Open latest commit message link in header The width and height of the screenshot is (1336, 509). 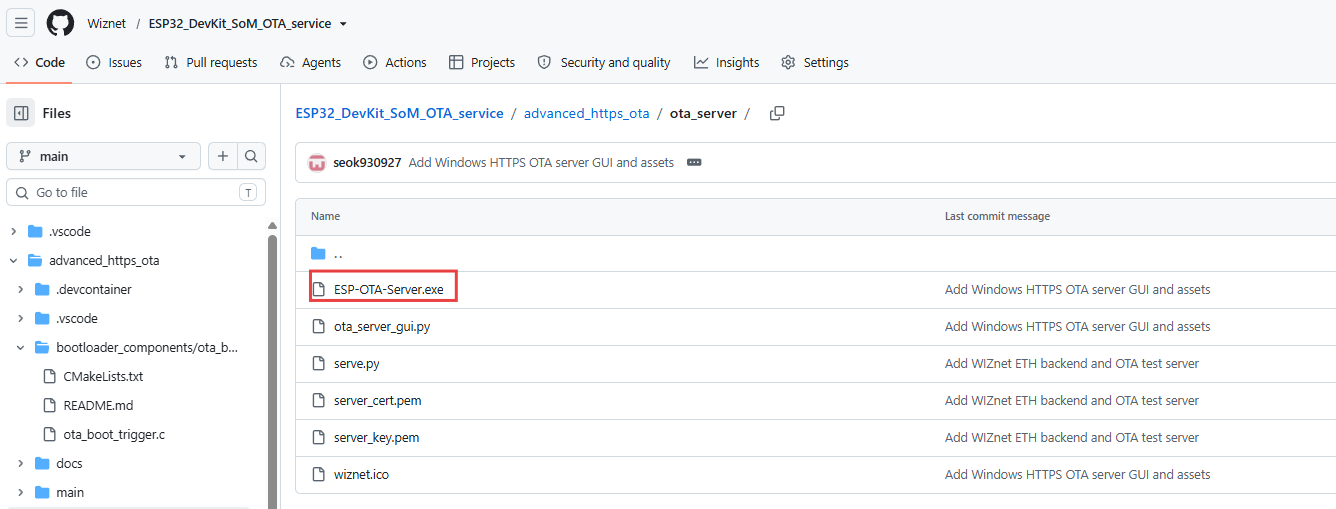coord(541,162)
